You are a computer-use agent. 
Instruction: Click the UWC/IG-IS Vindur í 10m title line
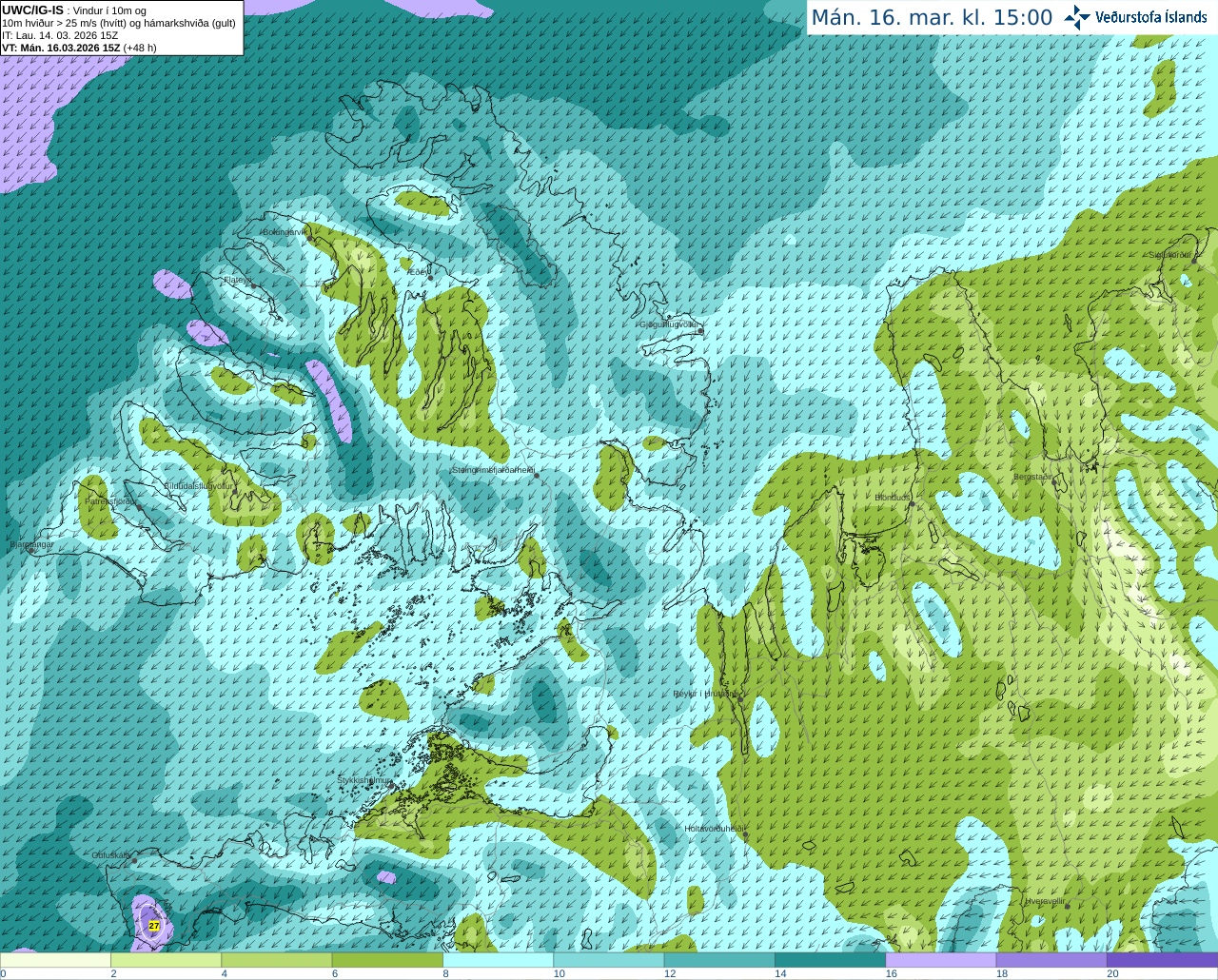click(74, 10)
